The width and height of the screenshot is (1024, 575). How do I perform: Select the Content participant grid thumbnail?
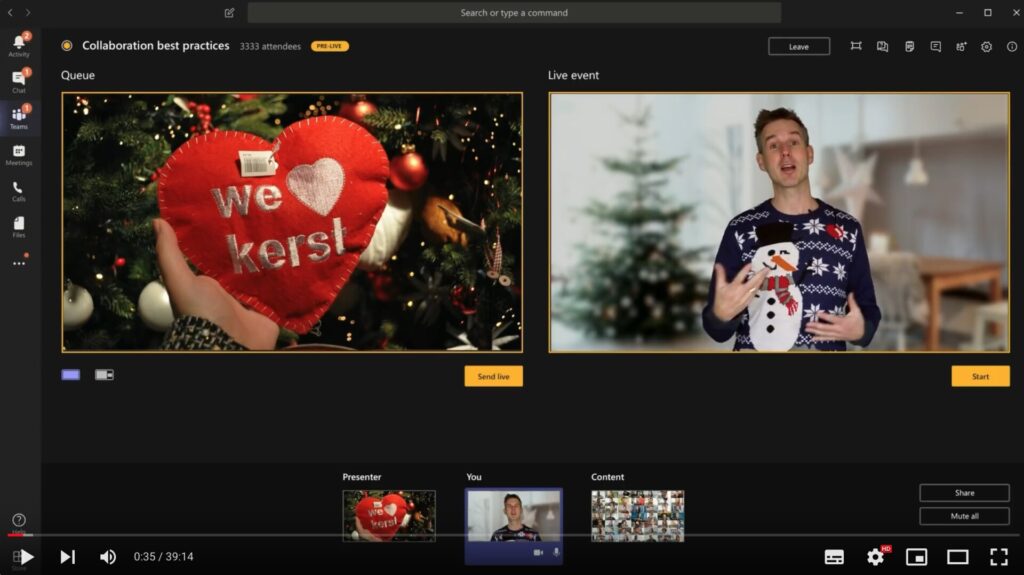pyautogui.click(x=637, y=515)
